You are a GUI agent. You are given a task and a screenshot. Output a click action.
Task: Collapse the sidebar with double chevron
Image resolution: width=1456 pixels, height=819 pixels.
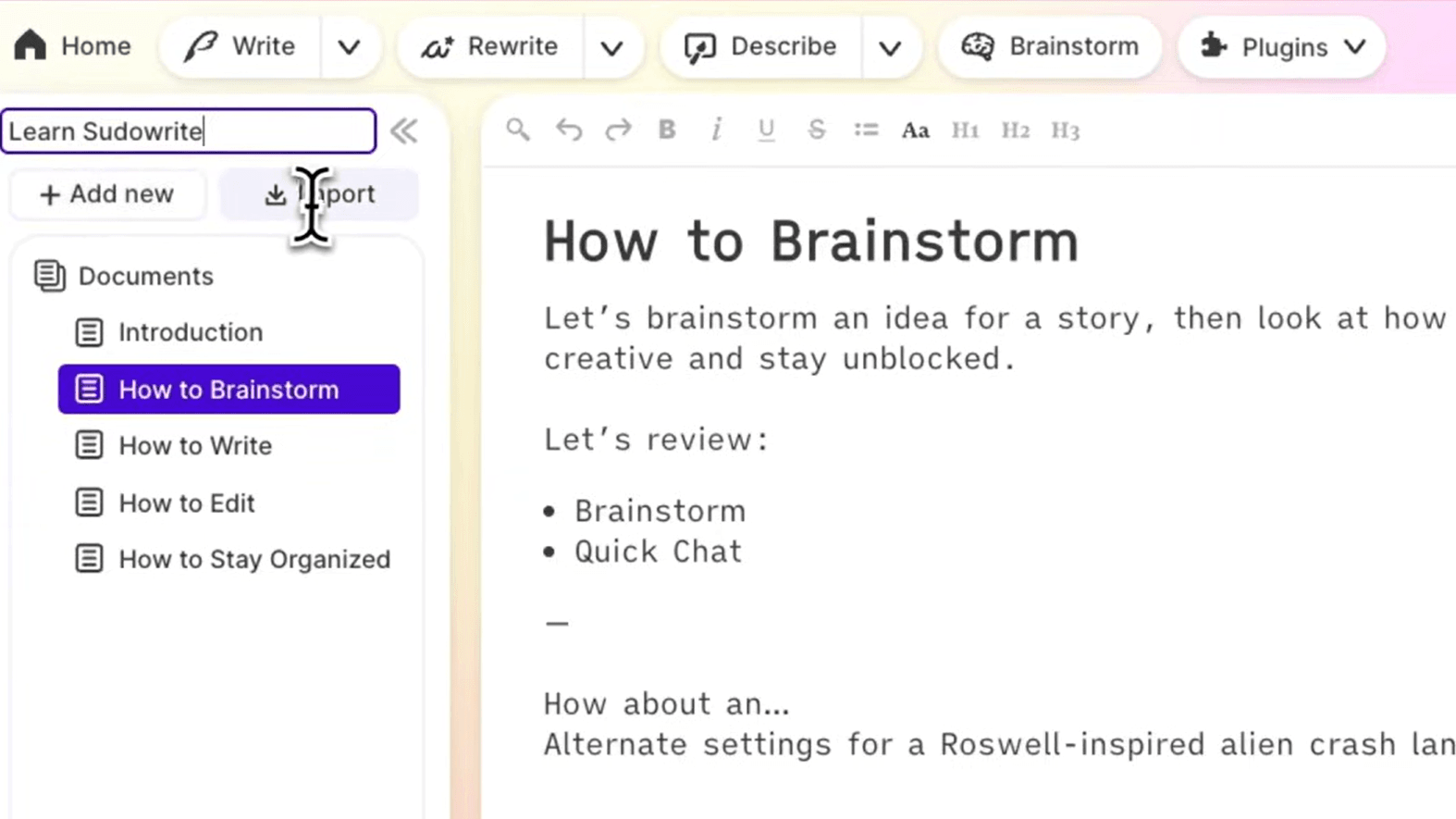point(404,131)
